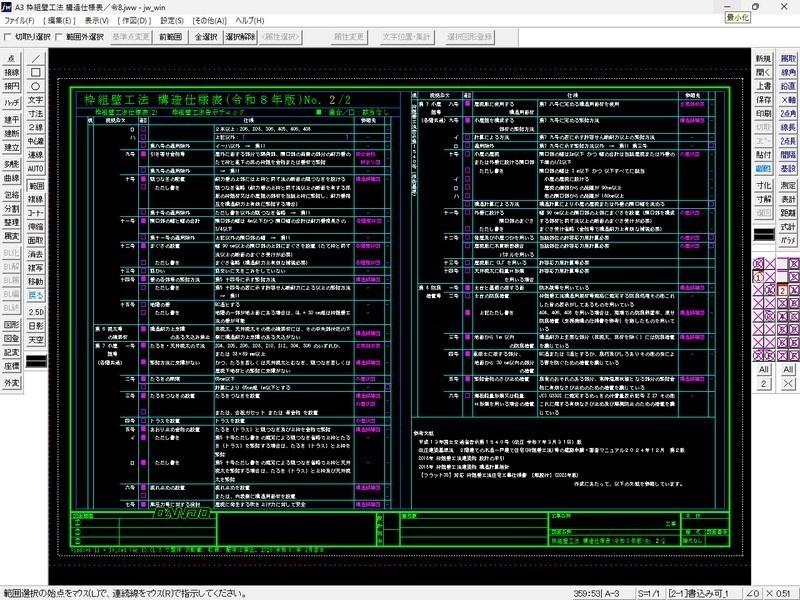The image size is (800, 600).
Task: Activate the 寸法 dimension tool
Action: tap(36, 114)
